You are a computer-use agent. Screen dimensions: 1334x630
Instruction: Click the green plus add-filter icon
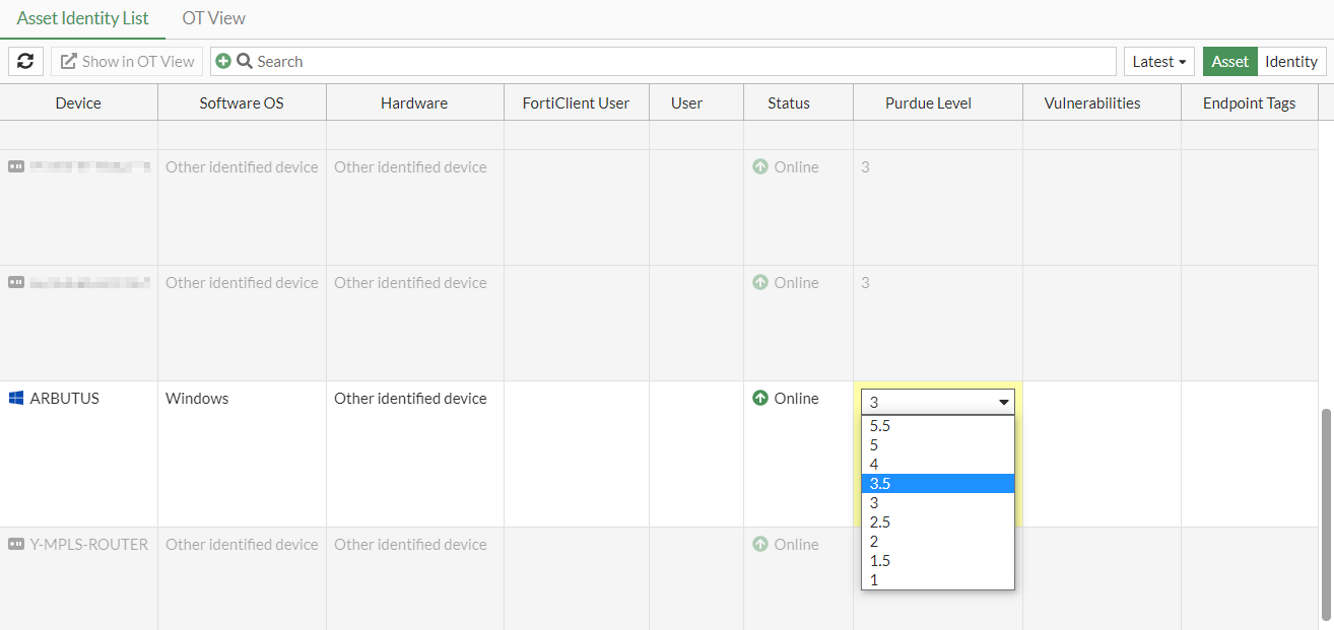pyautogui.click(x=223, y=61)
